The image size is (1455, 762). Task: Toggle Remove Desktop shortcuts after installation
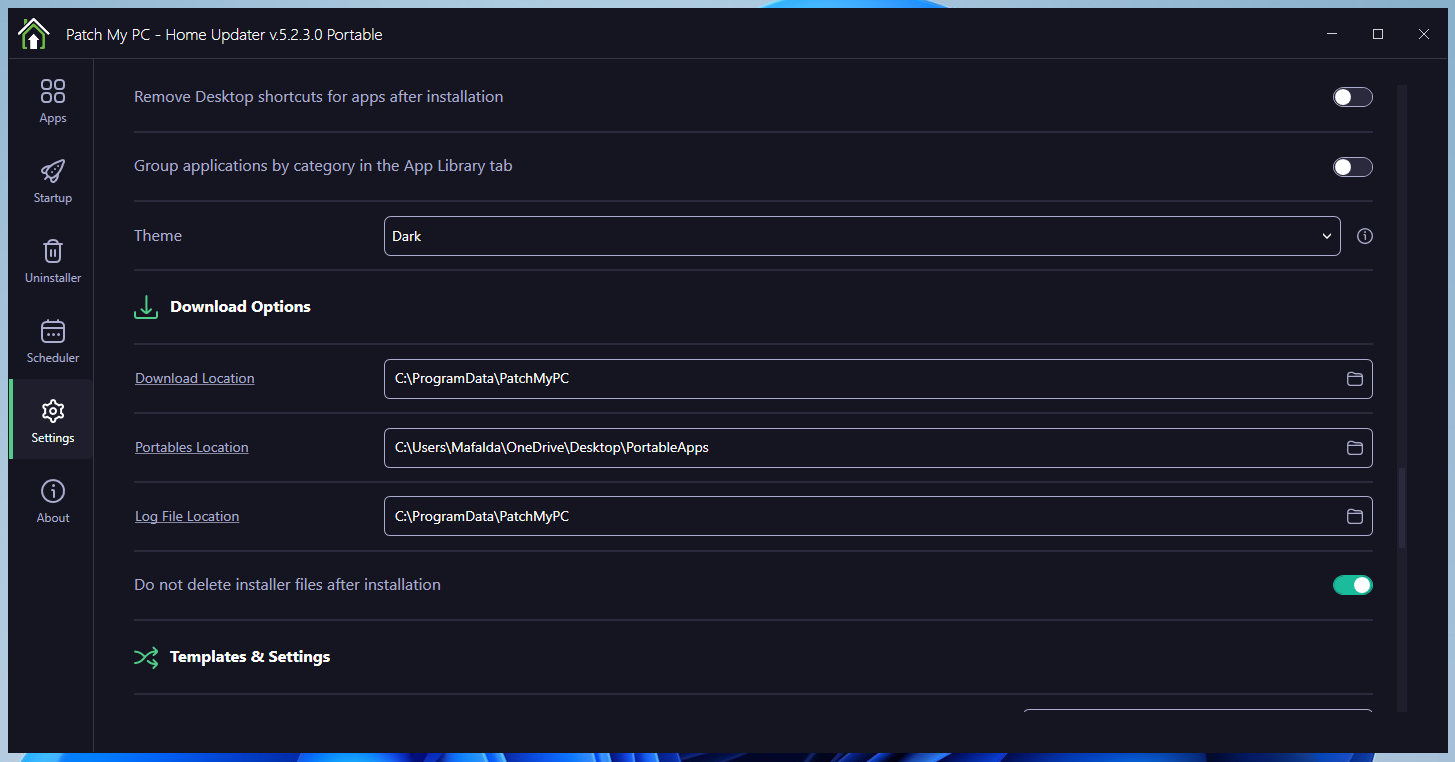1353,97
